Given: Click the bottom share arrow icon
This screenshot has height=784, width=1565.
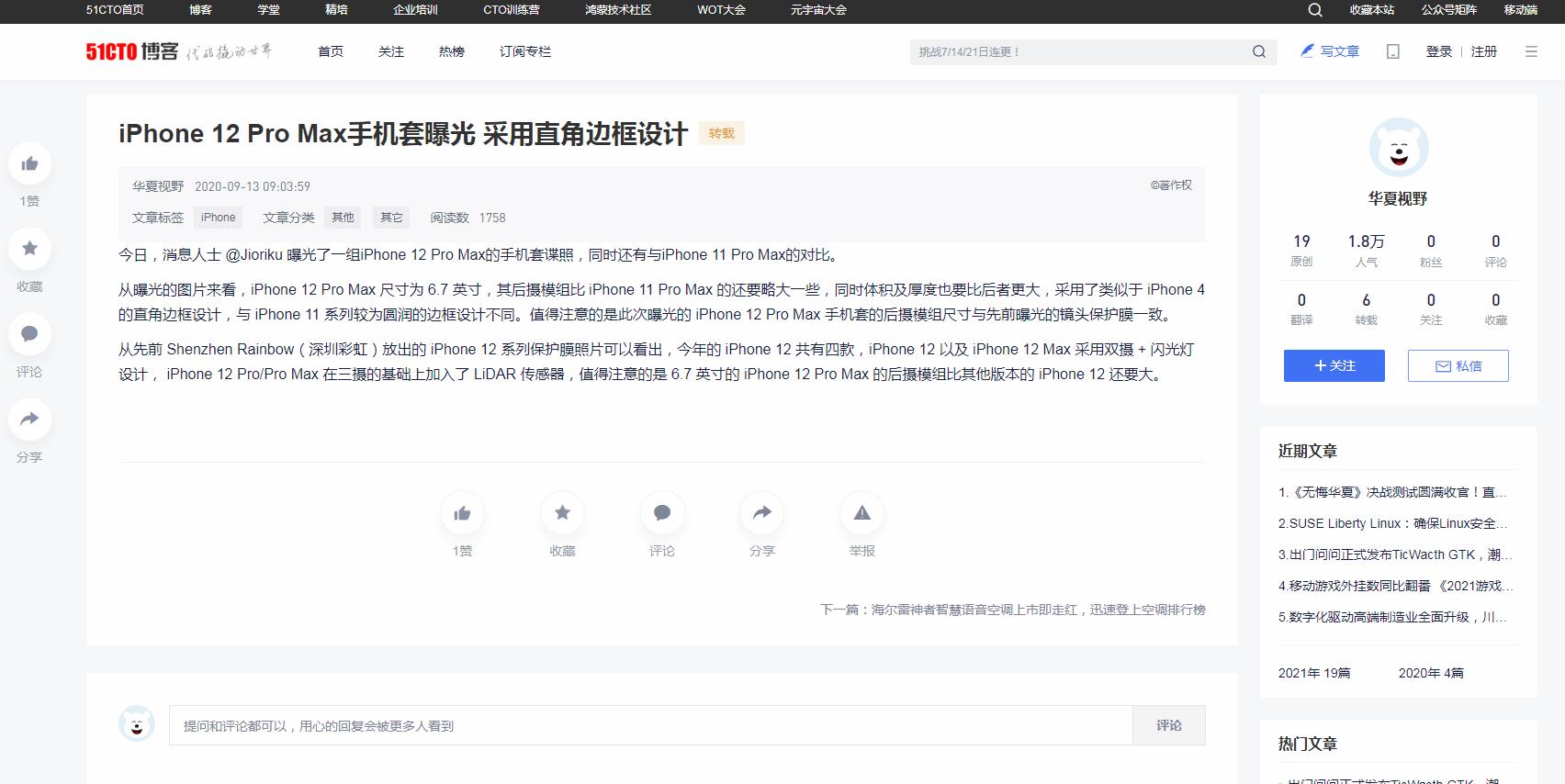Looking at the screenshot, I should [762, 513].
